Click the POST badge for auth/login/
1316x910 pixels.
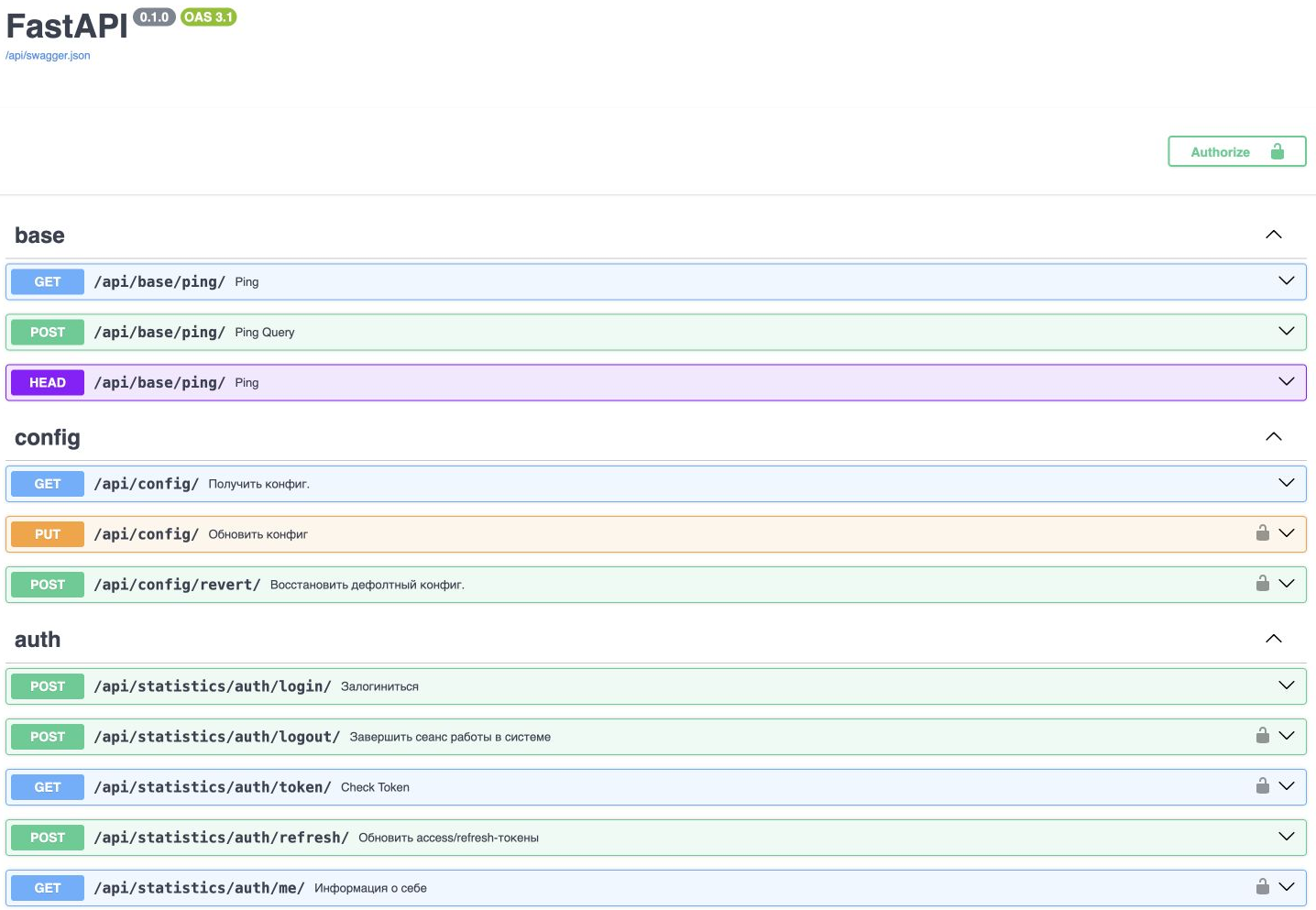pyautogui.click(x=48, y=686)
